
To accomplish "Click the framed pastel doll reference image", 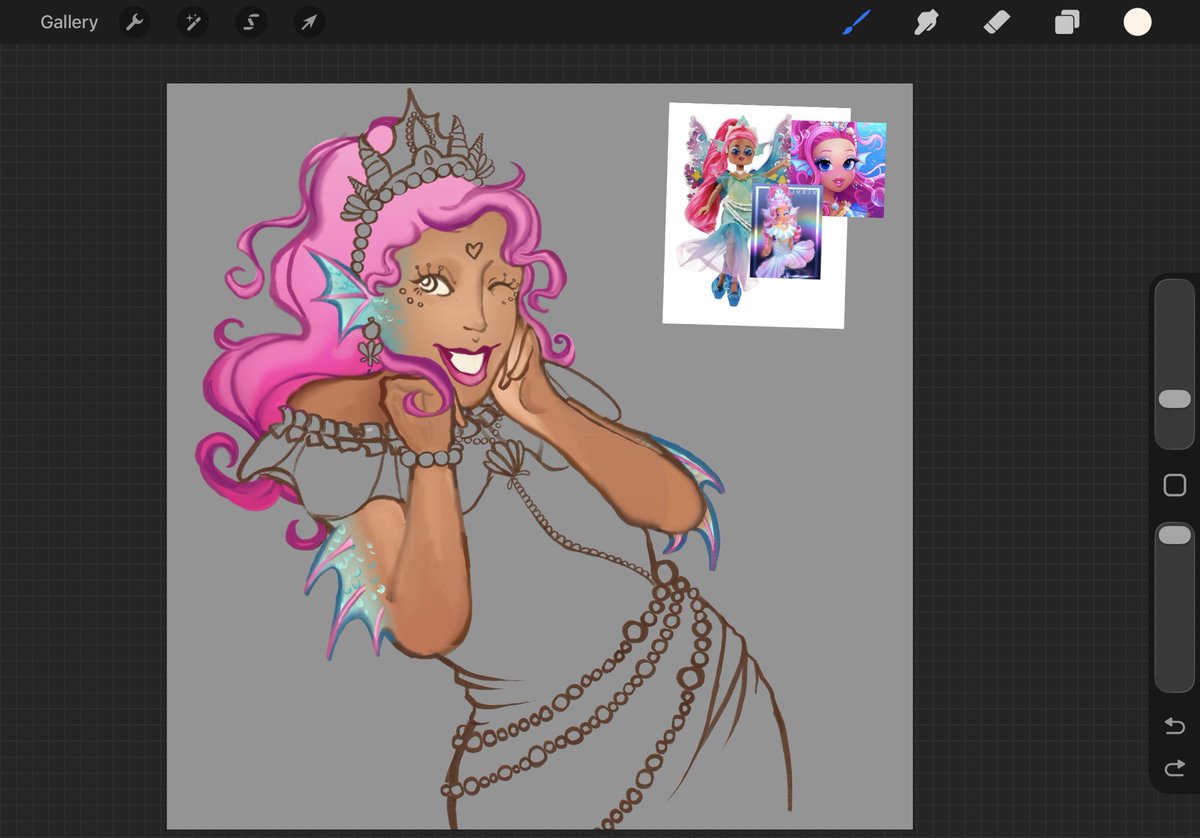I will pyautogui.click(x=785, y=232).
